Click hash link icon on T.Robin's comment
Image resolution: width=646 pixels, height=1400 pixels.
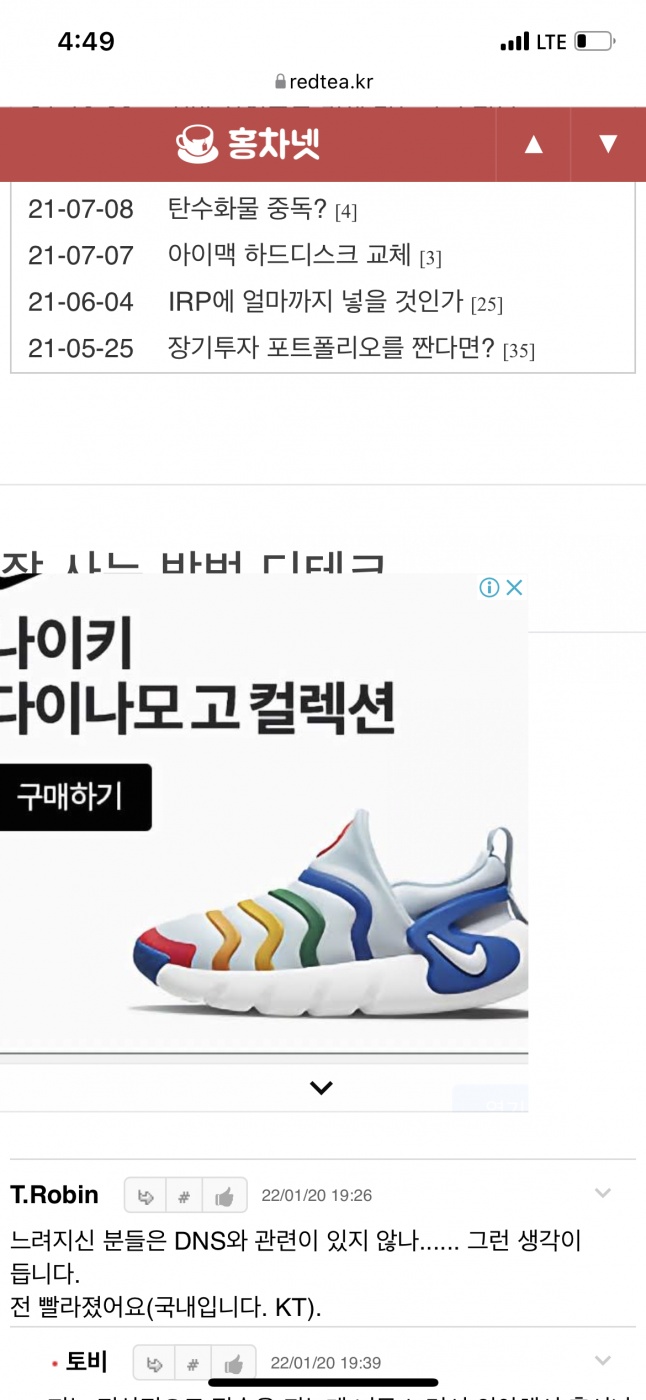pos(184,1195)
